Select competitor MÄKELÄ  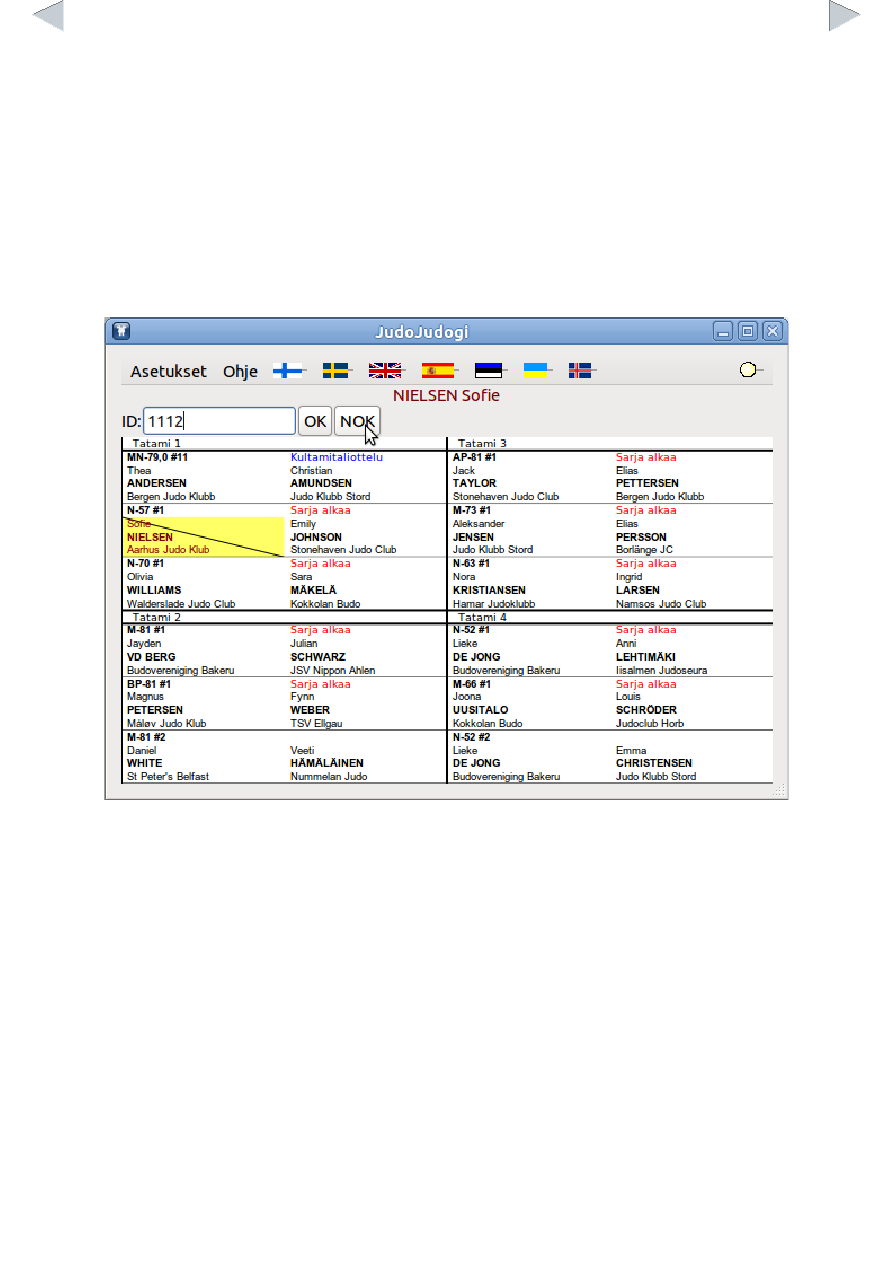(x=313, y=590)
